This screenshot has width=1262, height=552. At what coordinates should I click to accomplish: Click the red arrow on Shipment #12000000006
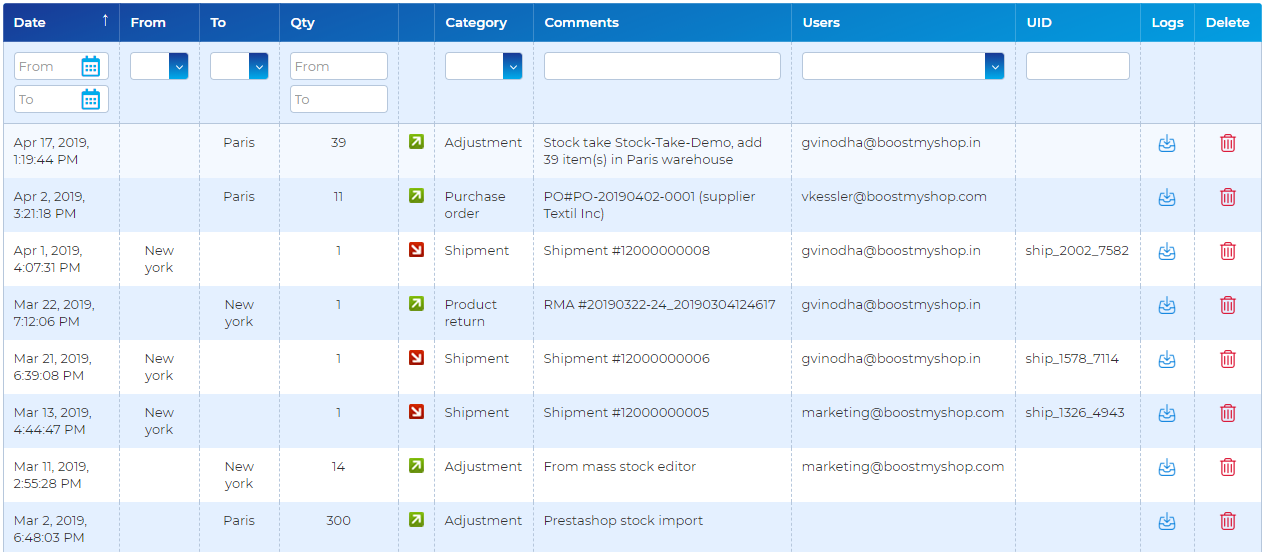pos(417,357)
